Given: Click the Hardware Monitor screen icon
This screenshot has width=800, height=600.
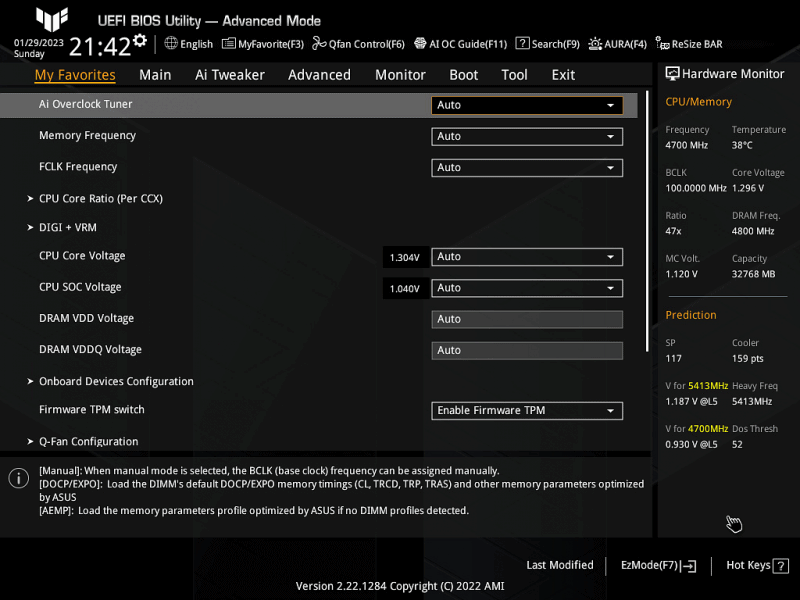Looking at the screenshot, I should [672, 74].
